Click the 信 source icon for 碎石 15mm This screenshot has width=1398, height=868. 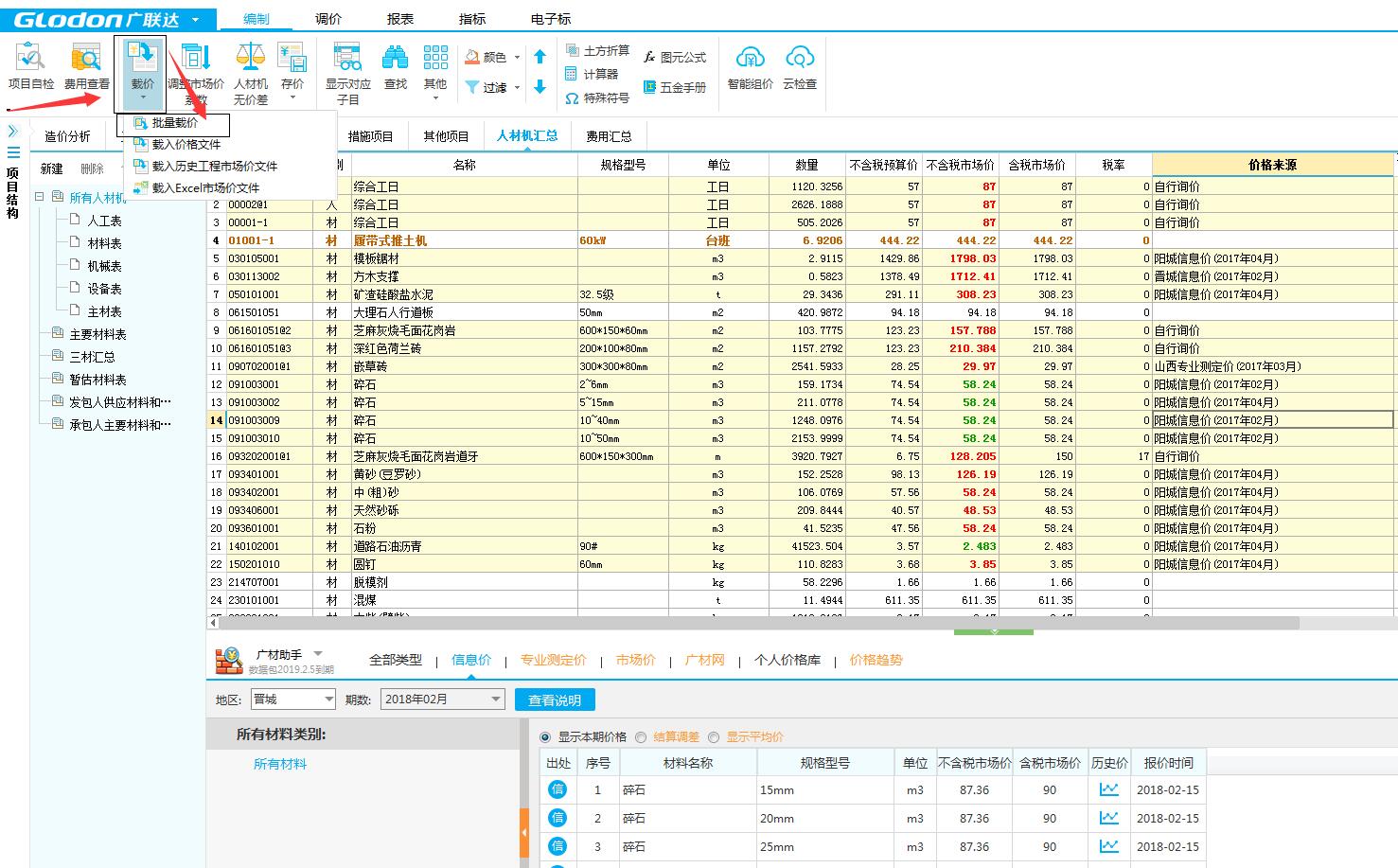click(557, 789)
